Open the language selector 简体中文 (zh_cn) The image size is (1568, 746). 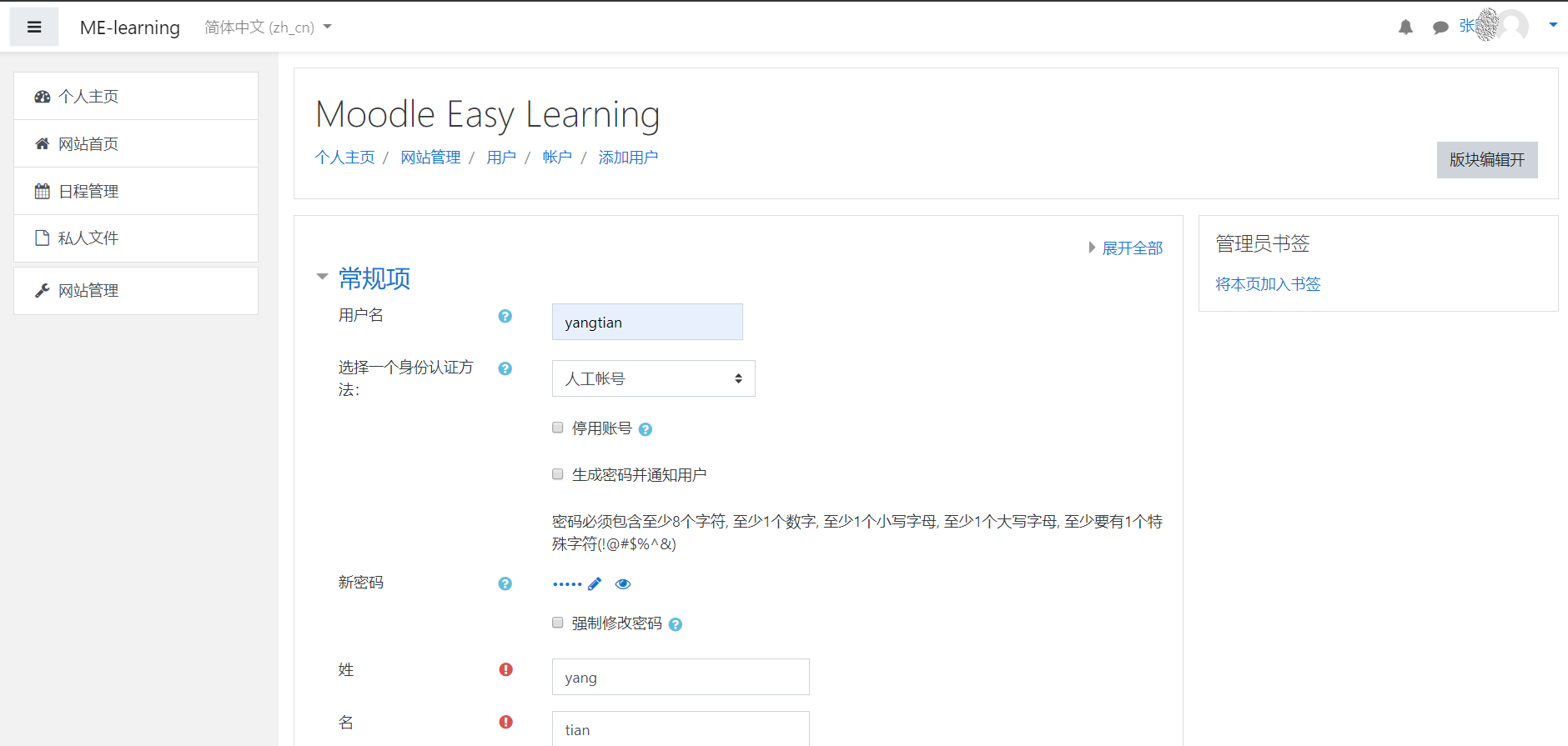point(268,27)
